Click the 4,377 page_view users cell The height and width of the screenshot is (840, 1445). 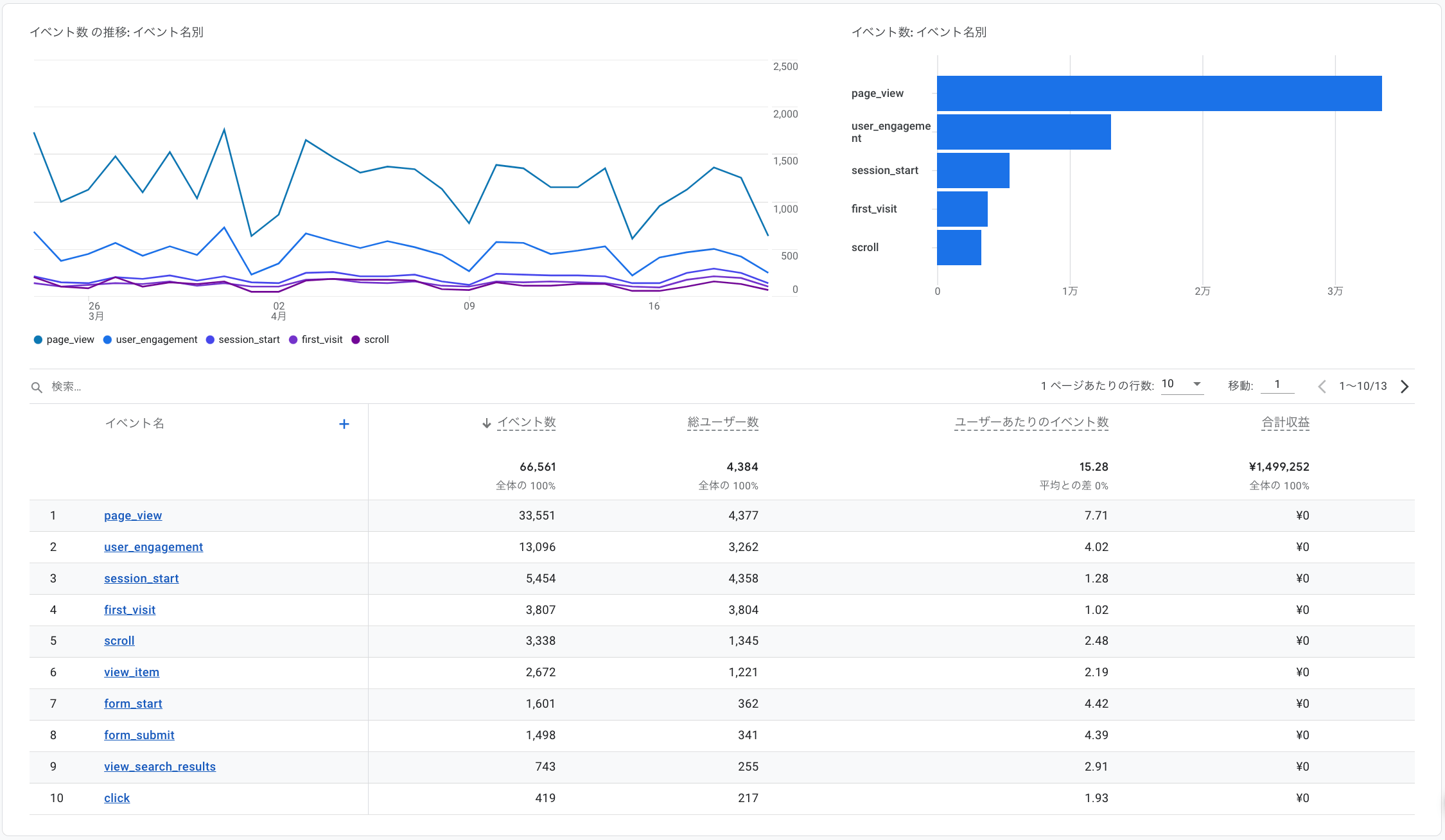[x=743, y=516]
